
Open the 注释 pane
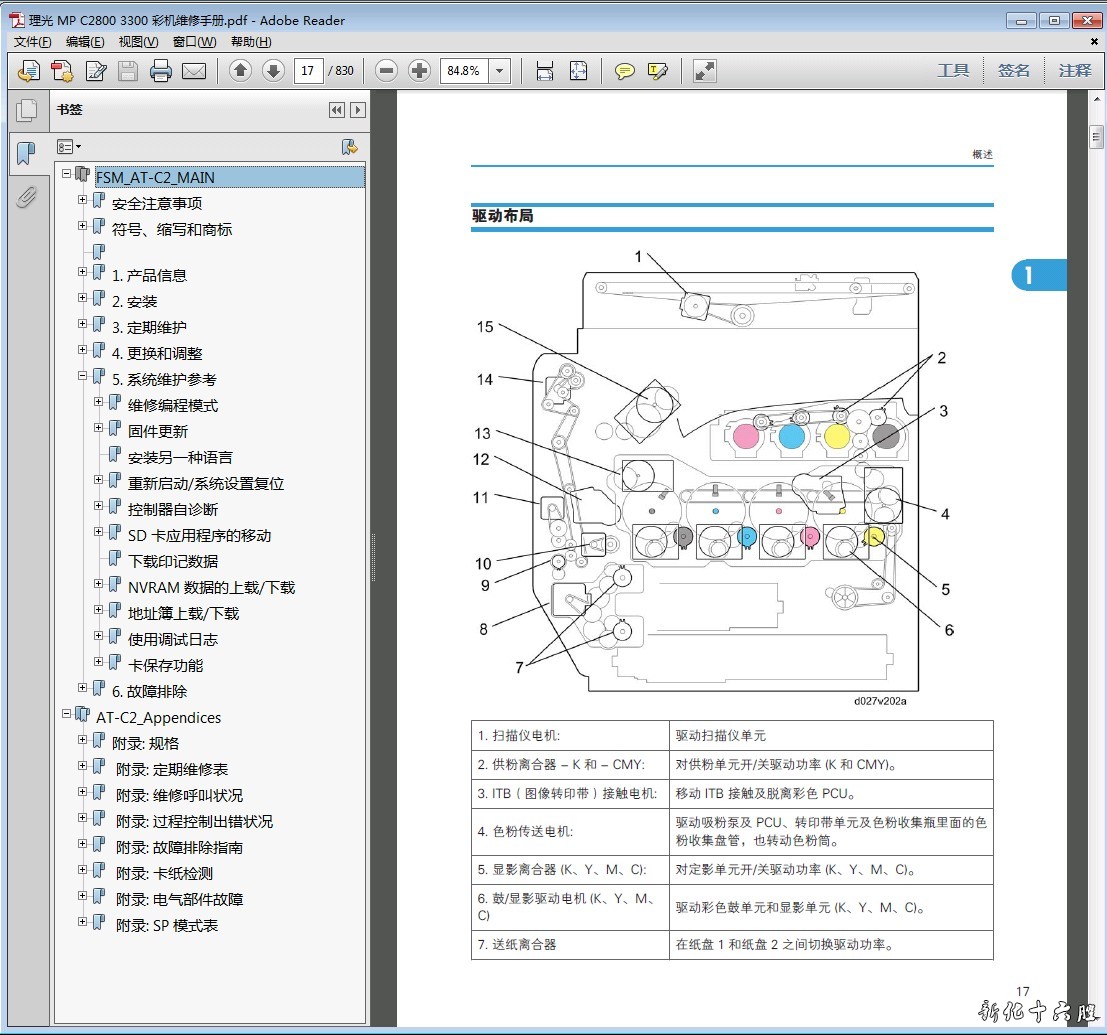pyautogui.click(x=1075, y=71)
